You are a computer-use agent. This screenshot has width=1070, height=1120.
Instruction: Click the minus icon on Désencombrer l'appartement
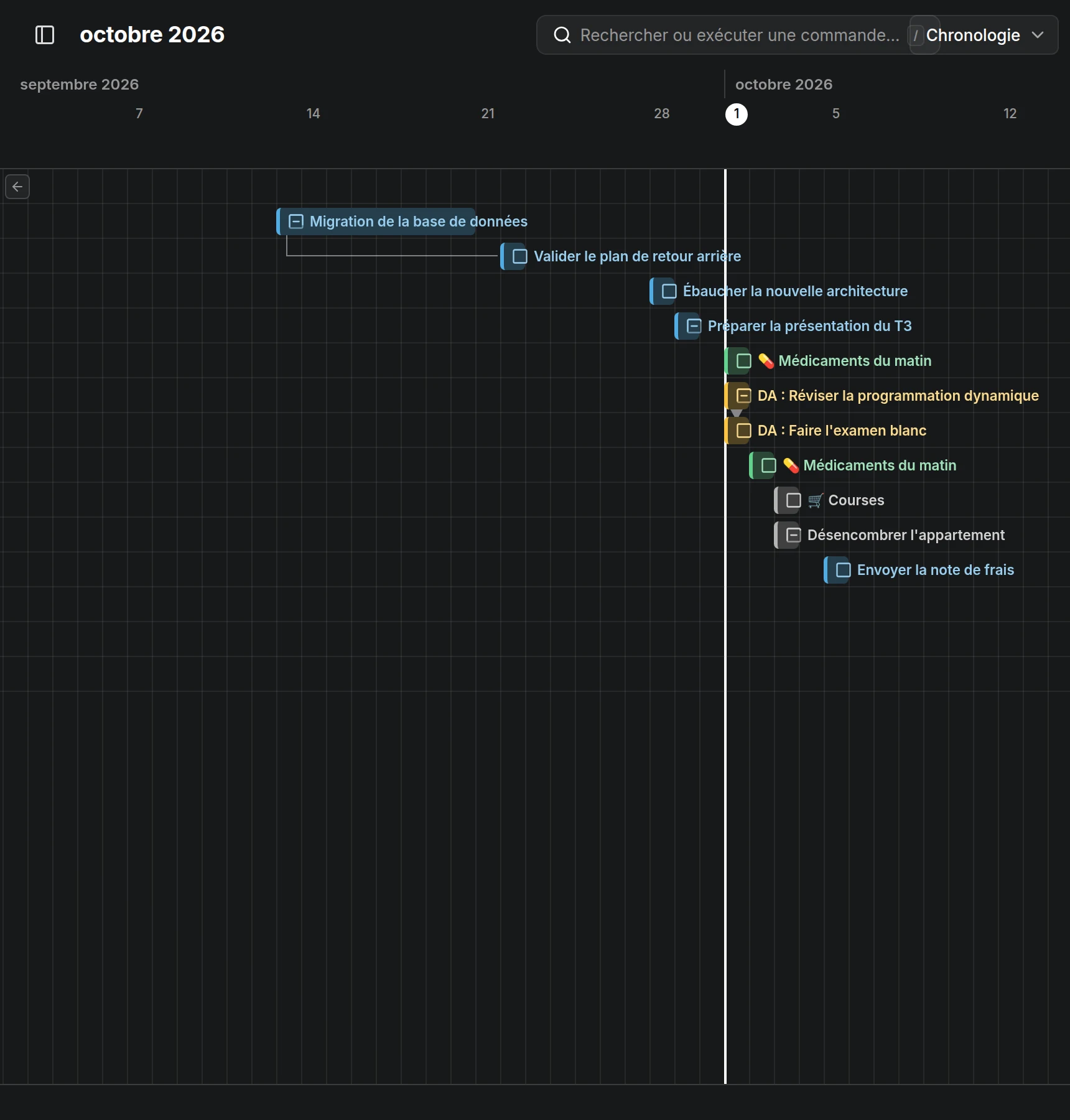(794, 535)
